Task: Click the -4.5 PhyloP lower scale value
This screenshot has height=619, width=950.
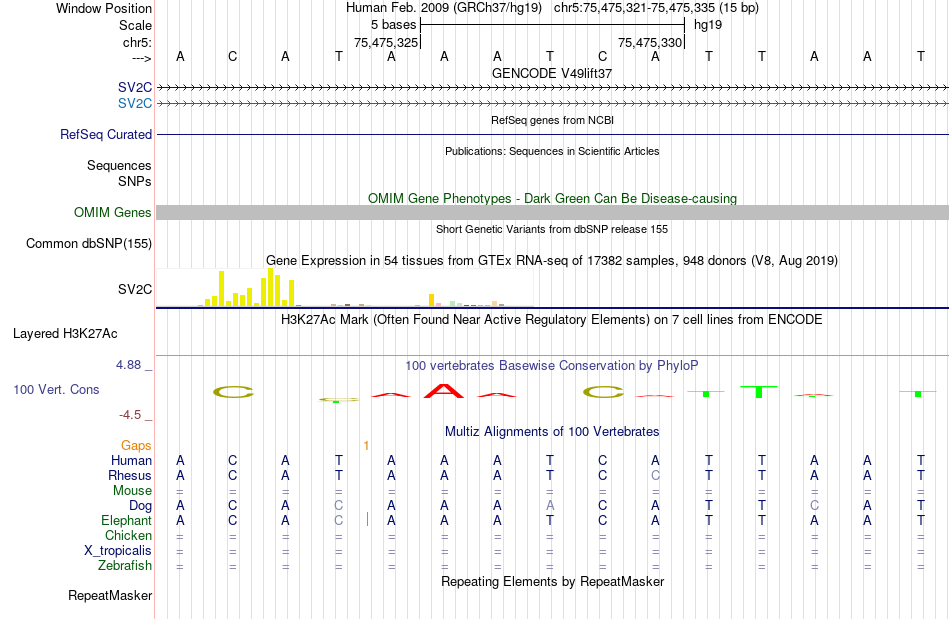Action: (130, 415)
